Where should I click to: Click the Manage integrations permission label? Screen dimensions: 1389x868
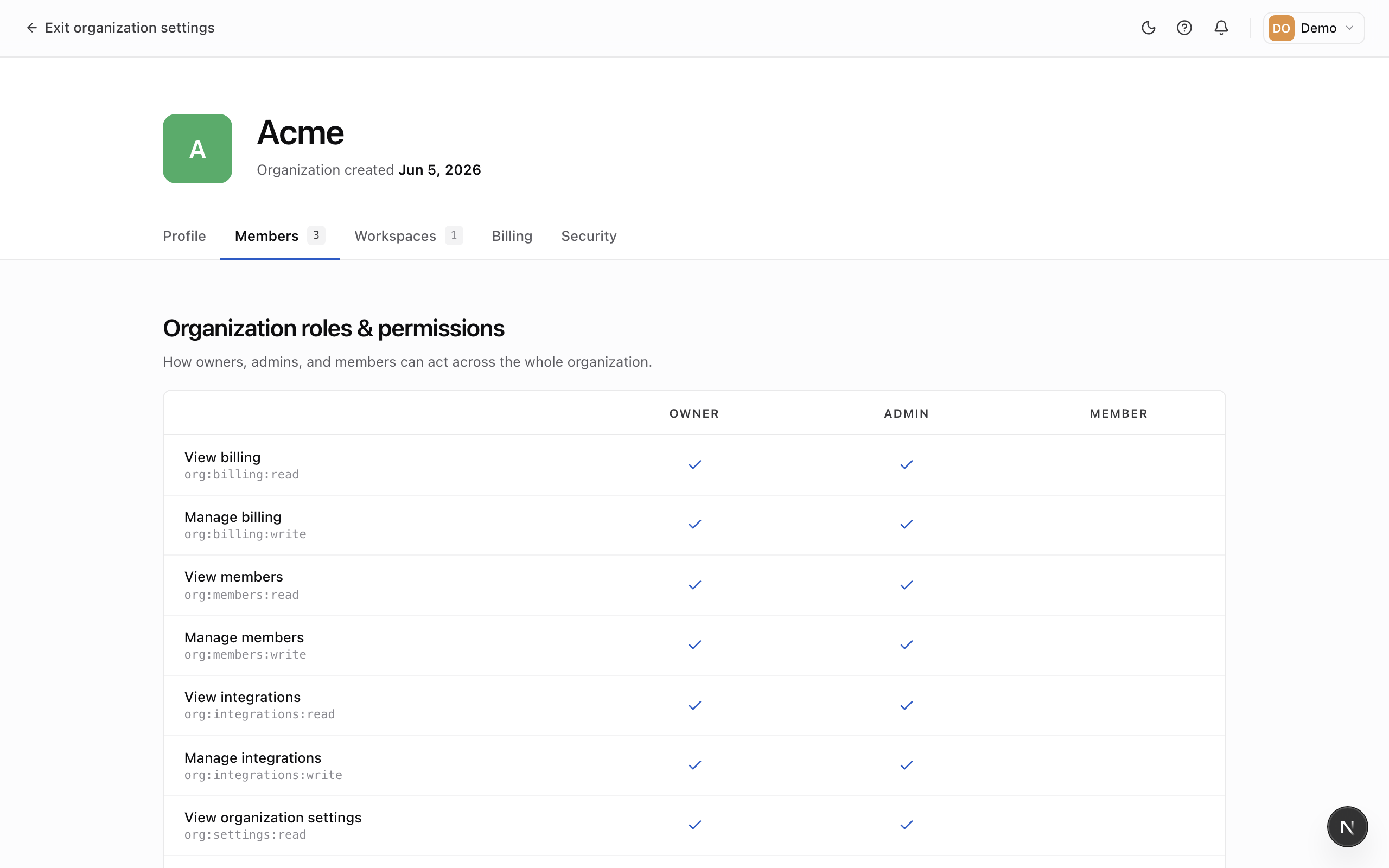tap(252, 758)
